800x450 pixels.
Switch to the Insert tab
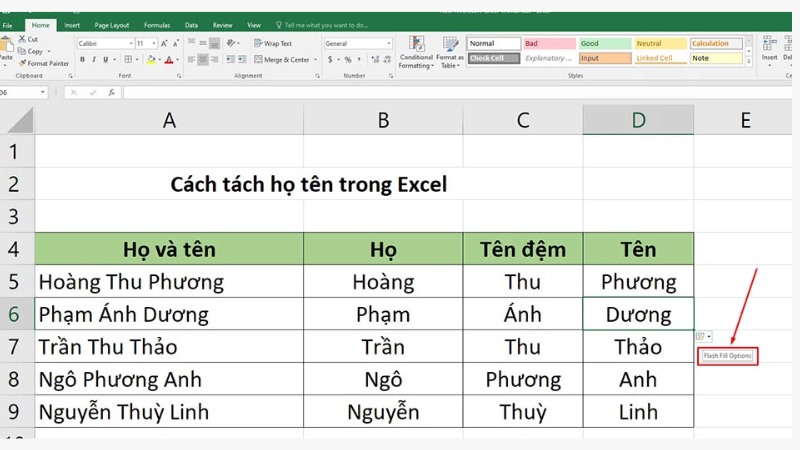[72, 25]
